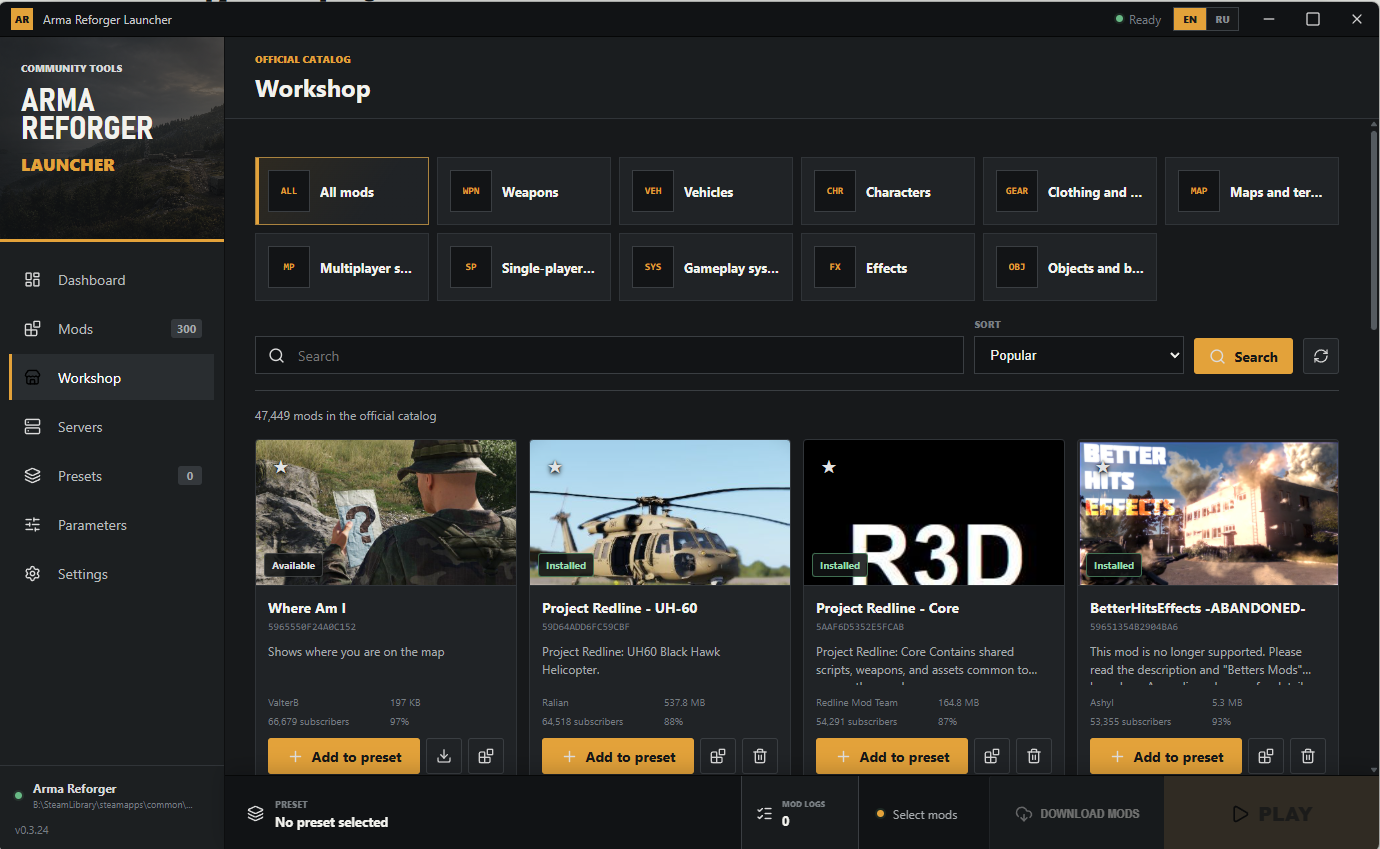The height and width of the screenshot is (849, 1380).
Task: Select Workshop in the sidebar
Action: point(111,378)
